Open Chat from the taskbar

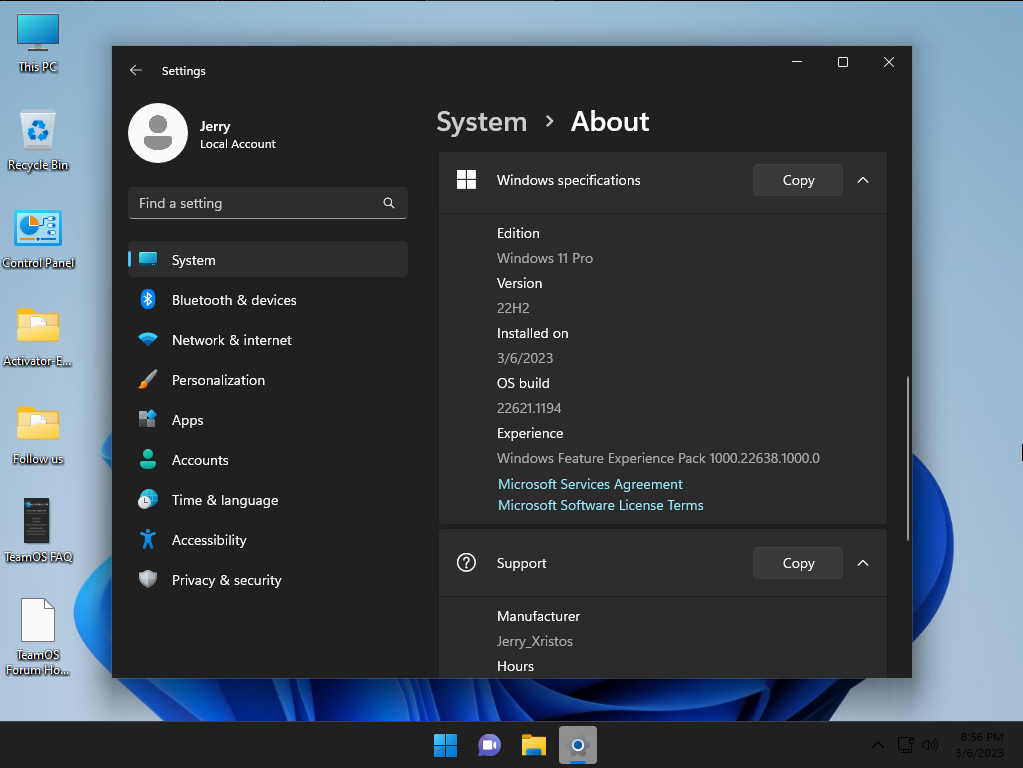point(489,745)
